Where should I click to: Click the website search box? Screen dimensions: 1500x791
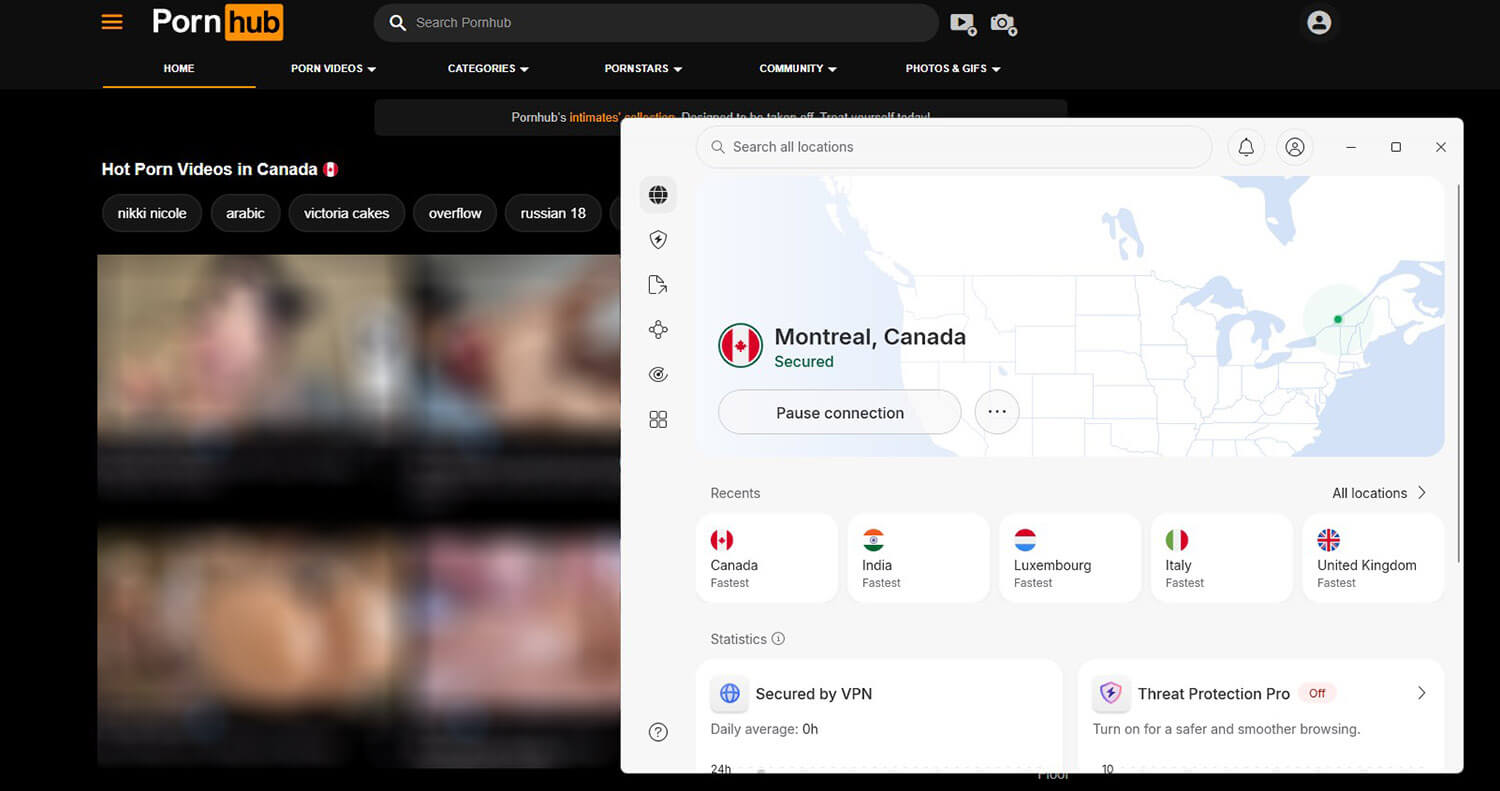pyautogui.click(x=656, y=22)
